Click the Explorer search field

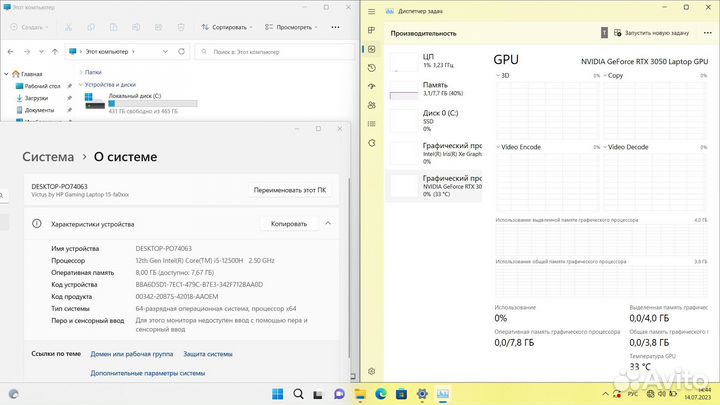coord(275,52)
